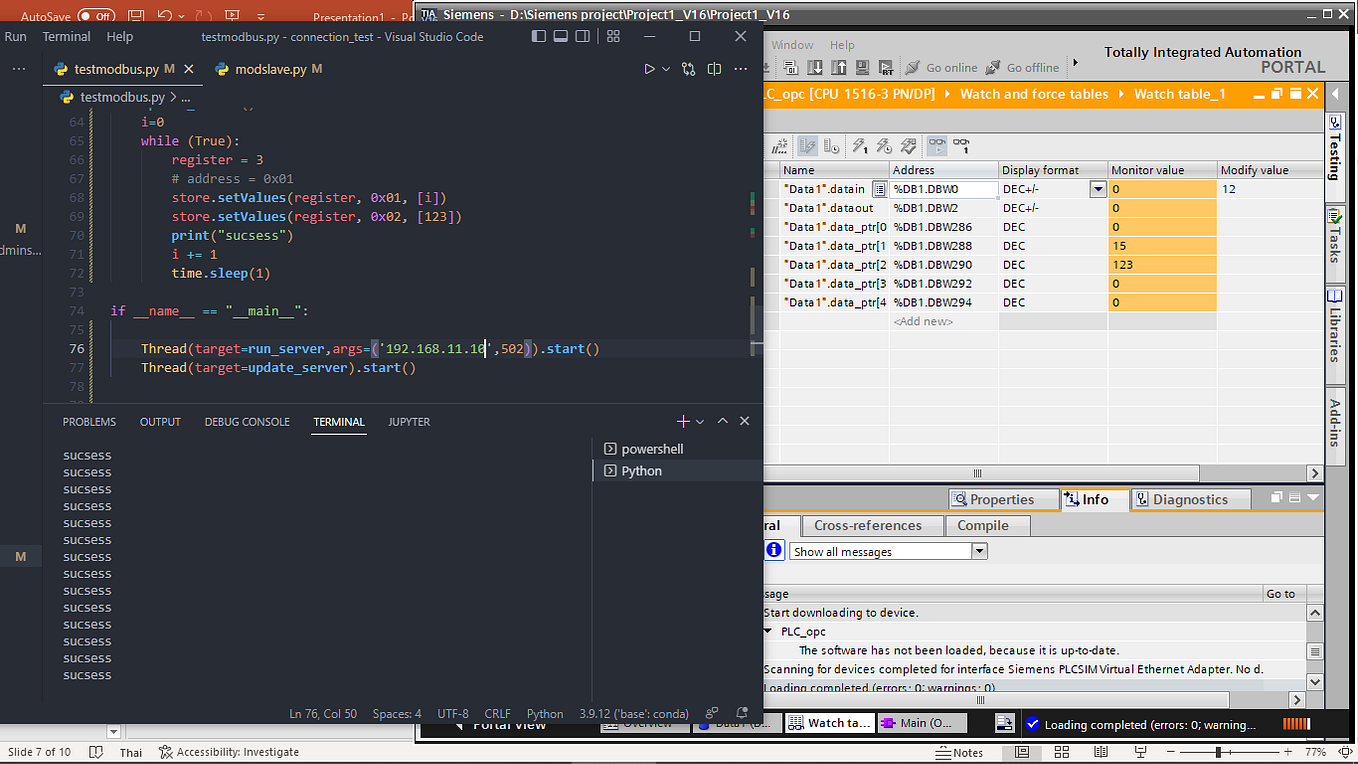Screen dimensions: 1358x764
Task: Split the VS Code editor right
Action: 714,69
